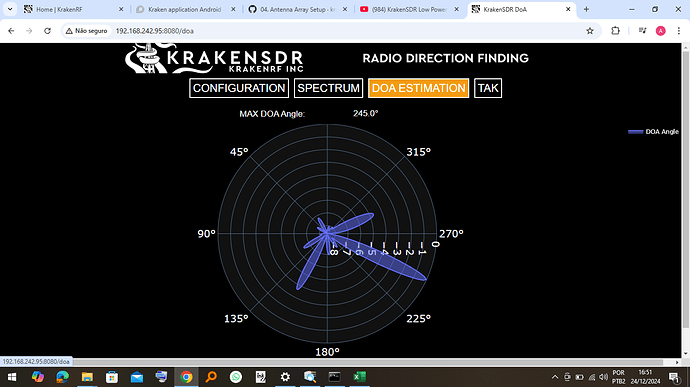Viewport: 690px width, 387px height.
Task: Click the KrakenSDR logo
Action: (x=214, y=58)
